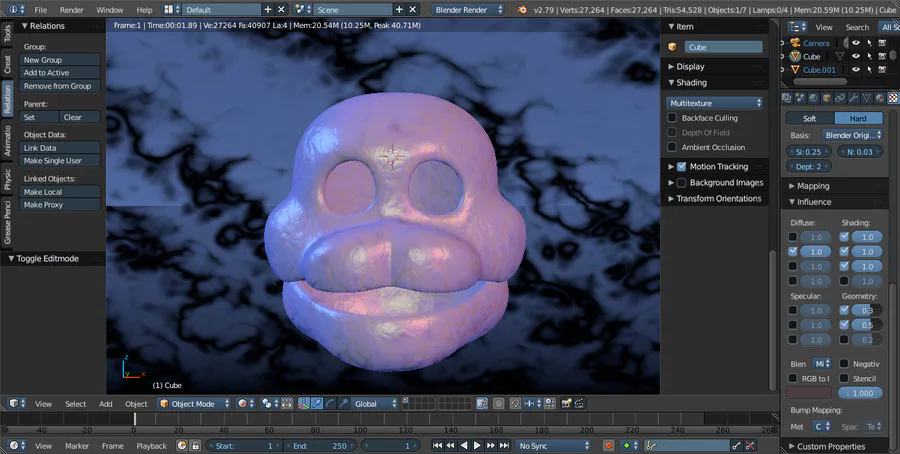Toggle the snap magnet icon
This screenshot has height=454, width=900.
515,403
